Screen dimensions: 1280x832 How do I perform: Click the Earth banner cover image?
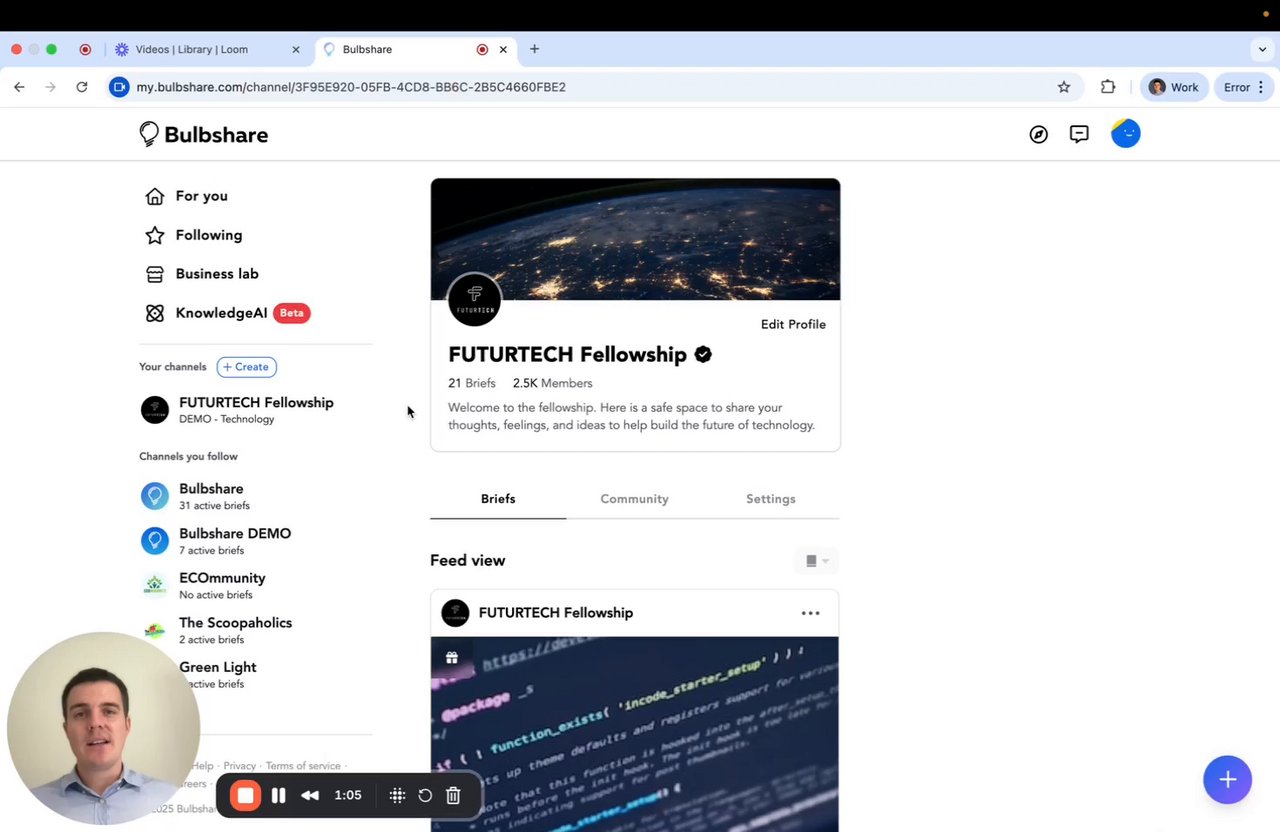coord(635,239)
